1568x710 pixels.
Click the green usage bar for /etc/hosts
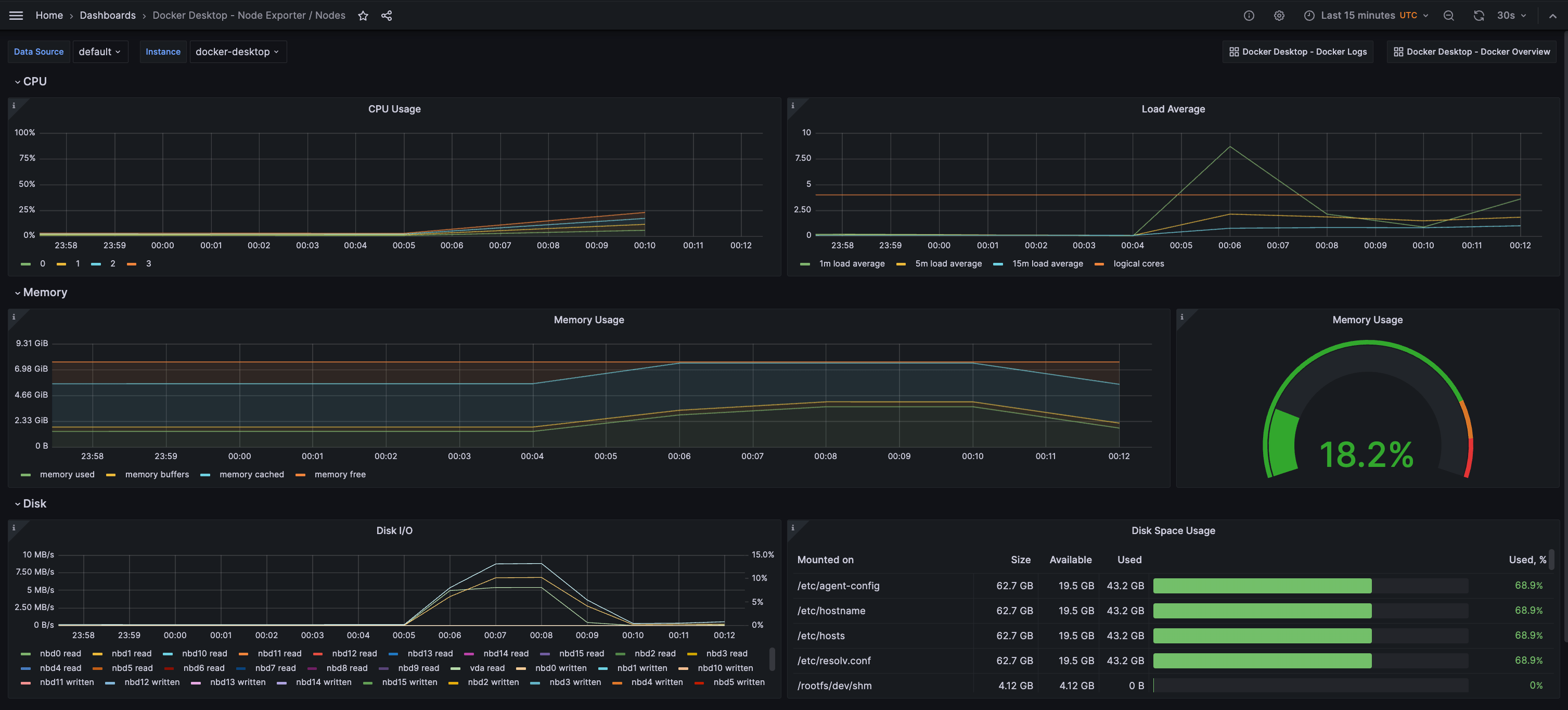click(x=1261, y=635)
